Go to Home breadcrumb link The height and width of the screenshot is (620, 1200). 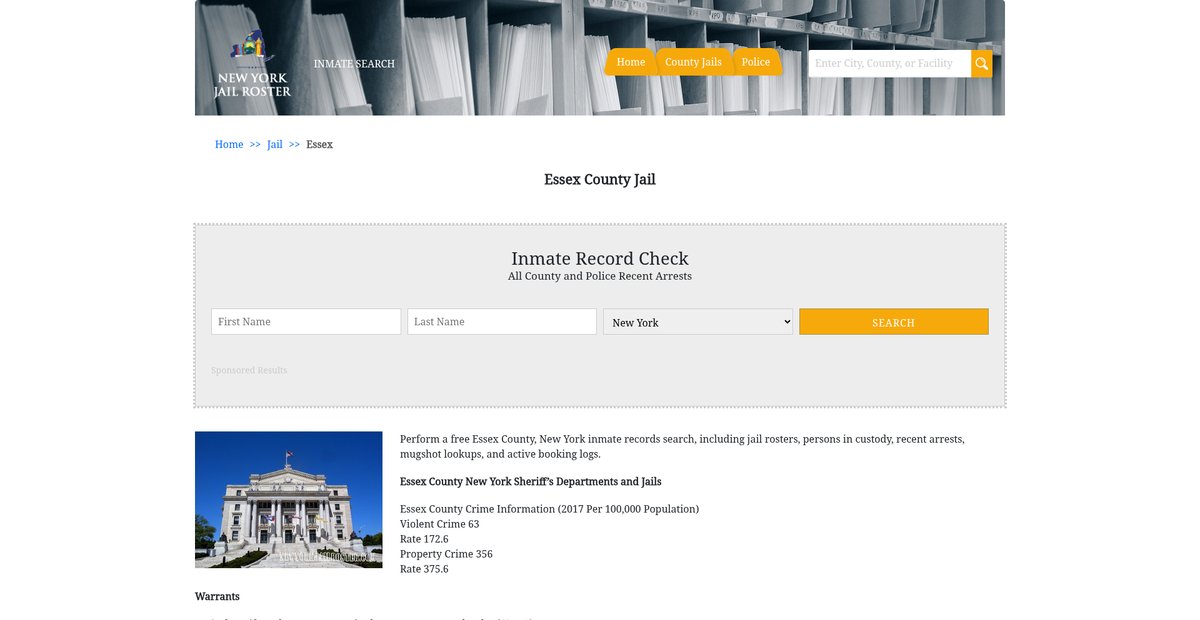click(229, 145)
